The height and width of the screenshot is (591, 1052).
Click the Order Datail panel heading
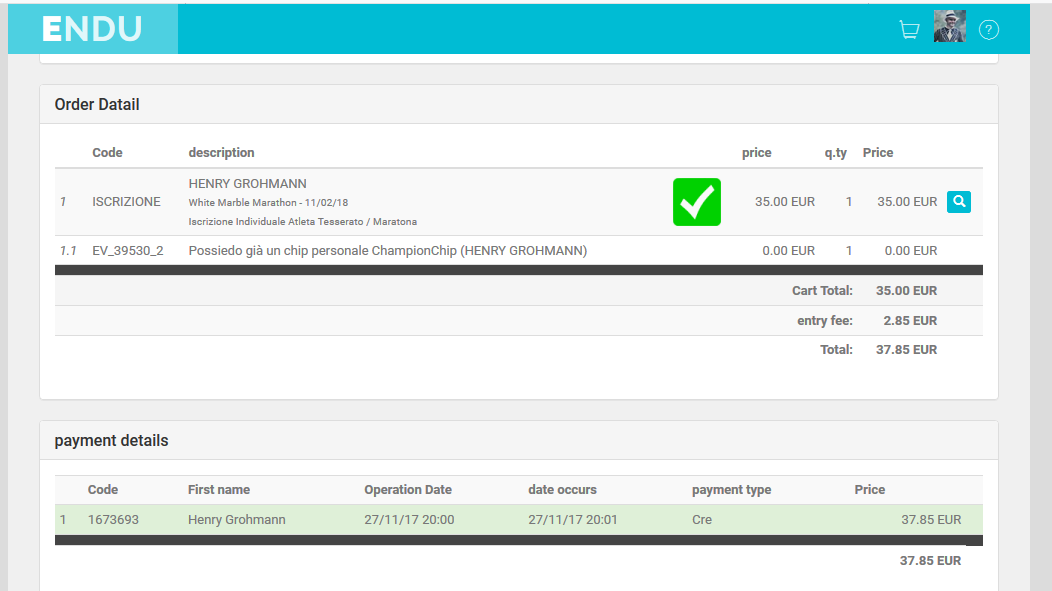(x=97, y=105)
